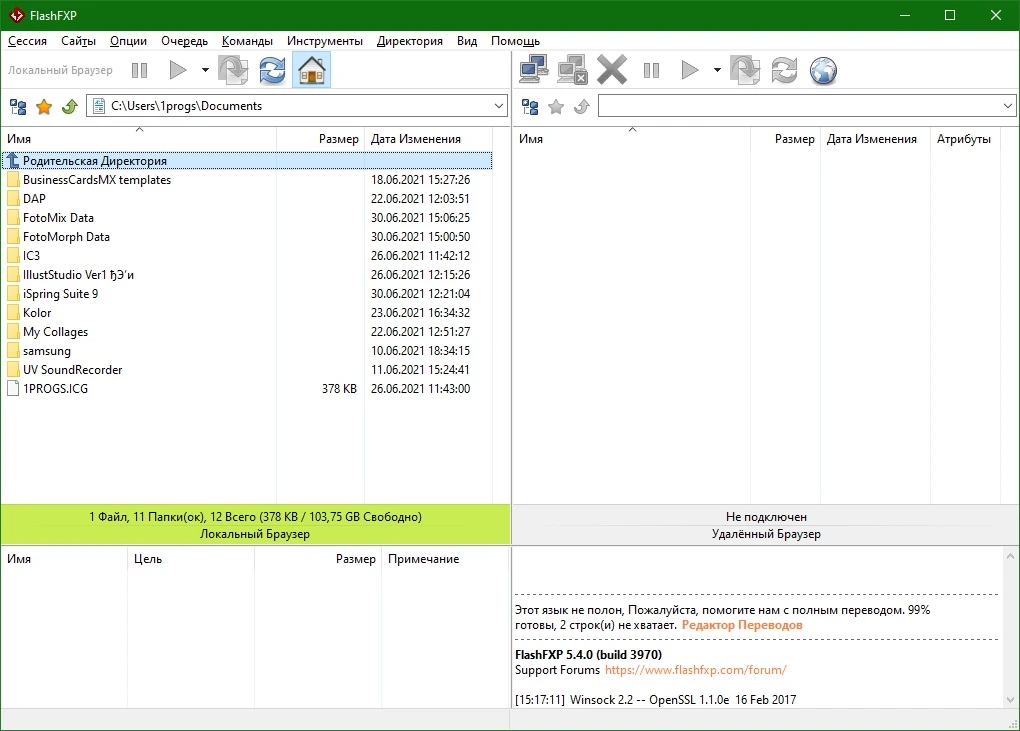Open the Вид menu
The height and width of the screenshot is (731, 1020).
point(466,41)
